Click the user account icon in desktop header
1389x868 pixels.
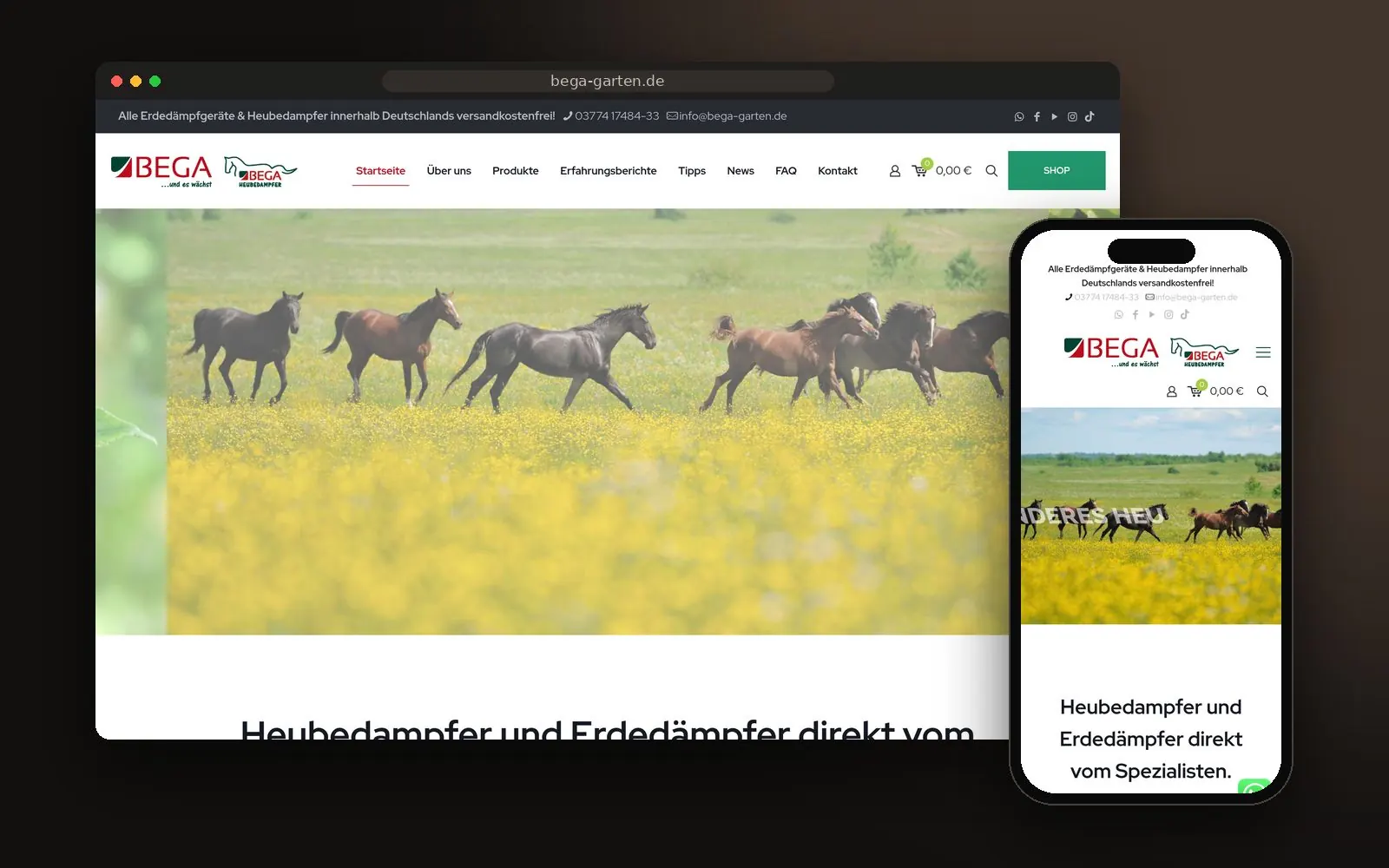tap(895, 171)
